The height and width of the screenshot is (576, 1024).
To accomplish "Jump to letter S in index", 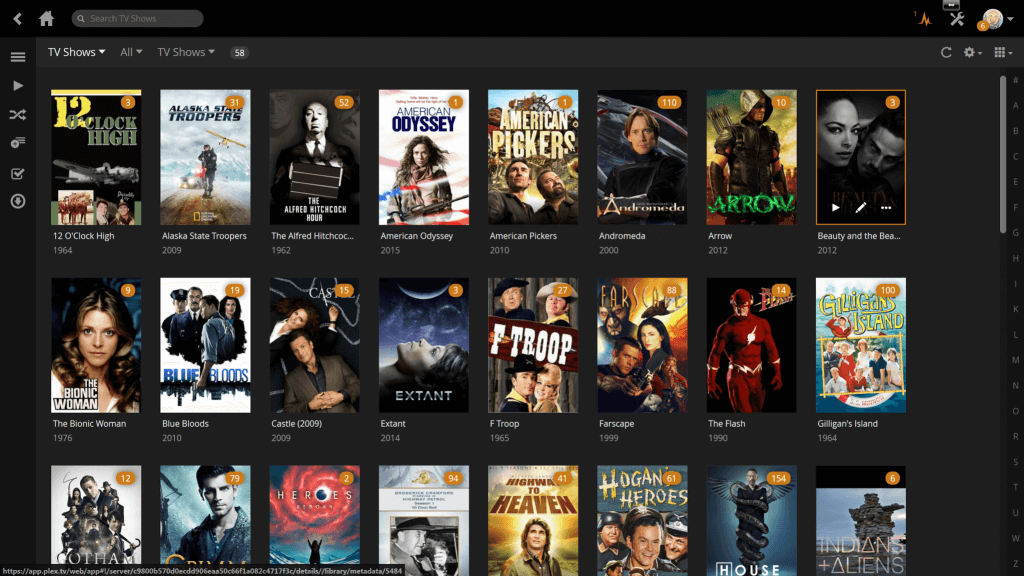I will (1016, 462).
